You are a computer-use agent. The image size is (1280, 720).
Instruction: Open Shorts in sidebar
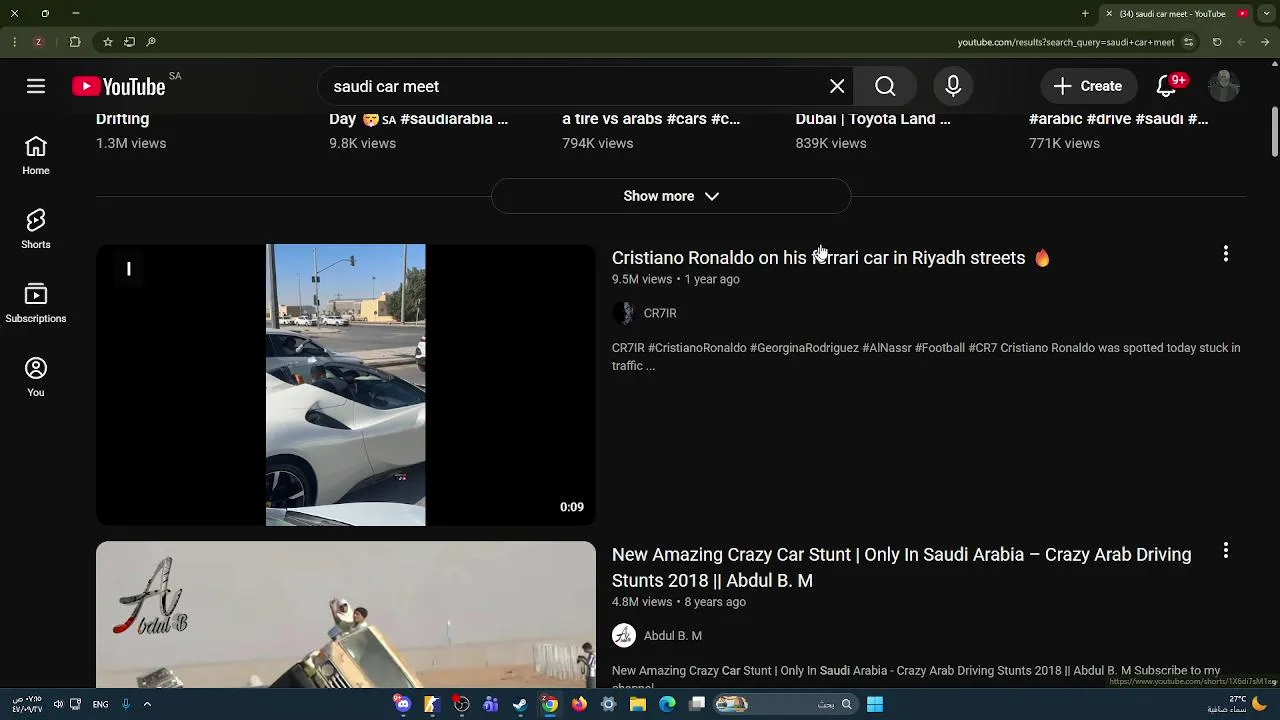(36, 230)
